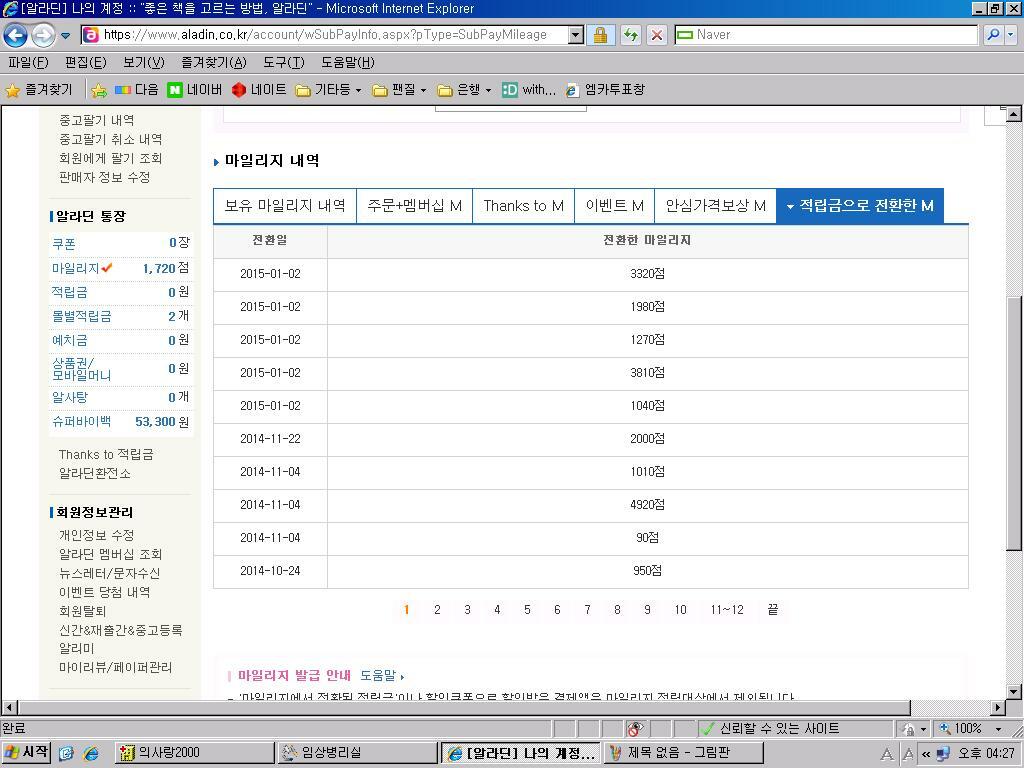
Task: Click the red Stop loading icon
Action: coord(657,35)
